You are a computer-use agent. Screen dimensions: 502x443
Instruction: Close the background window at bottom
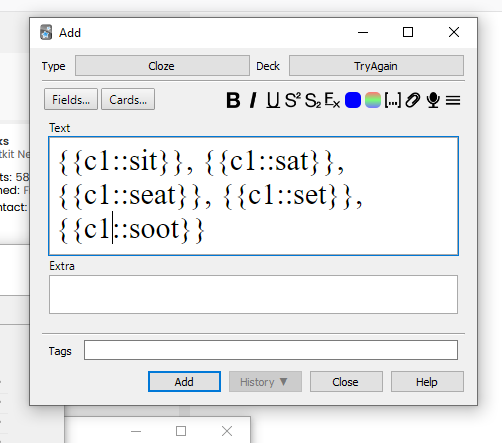coord(227,431)
